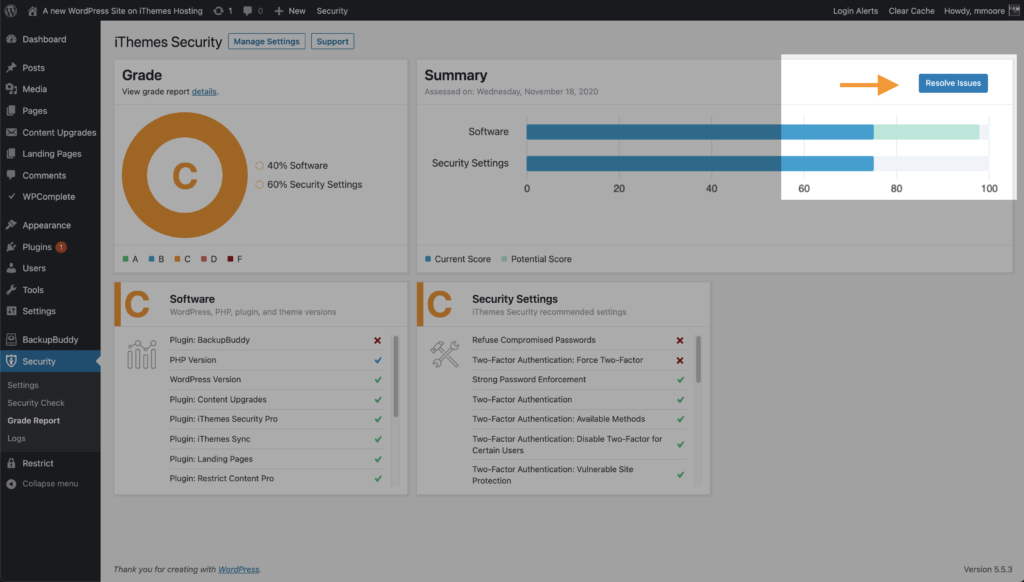
Task: Open the Grade Report submenu item
Action: (33, 421)
